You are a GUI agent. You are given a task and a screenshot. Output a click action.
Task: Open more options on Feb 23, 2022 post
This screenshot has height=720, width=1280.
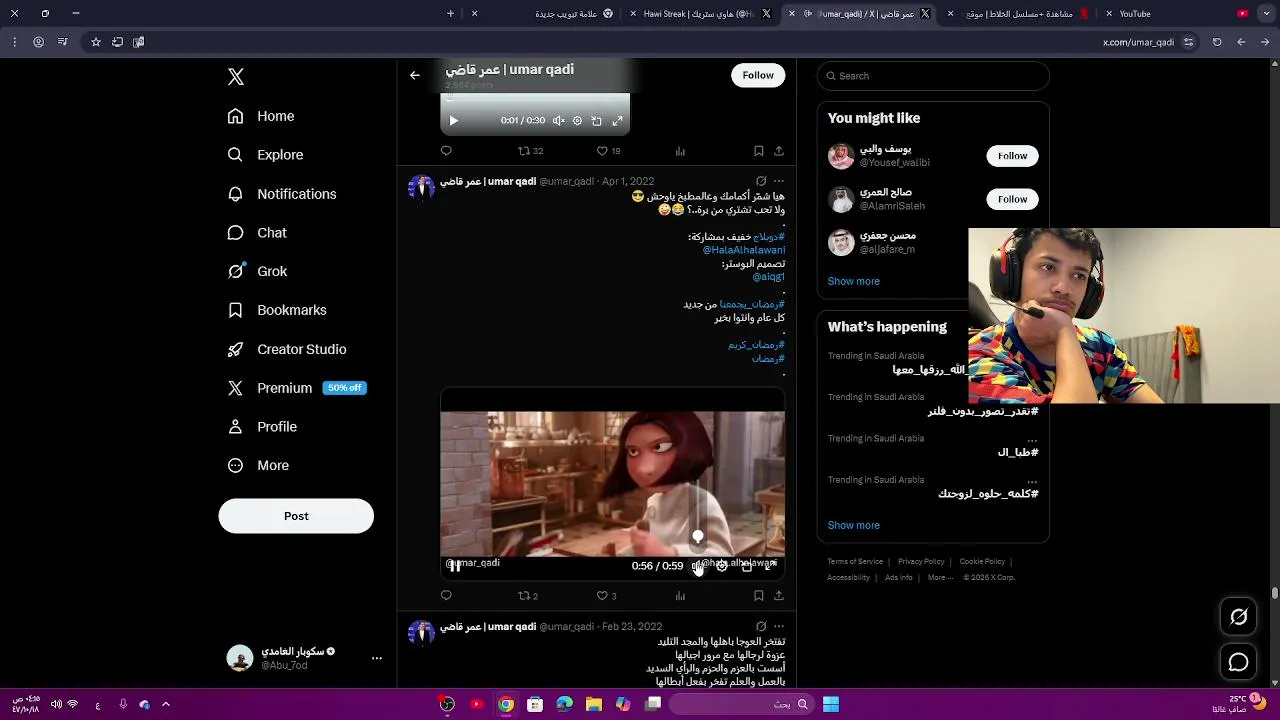779,627
